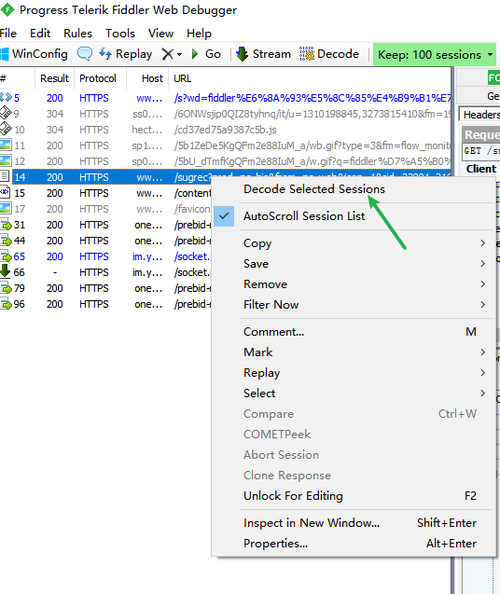Sort sessions by Result column header
500x594 pixels.
(55, 78)
